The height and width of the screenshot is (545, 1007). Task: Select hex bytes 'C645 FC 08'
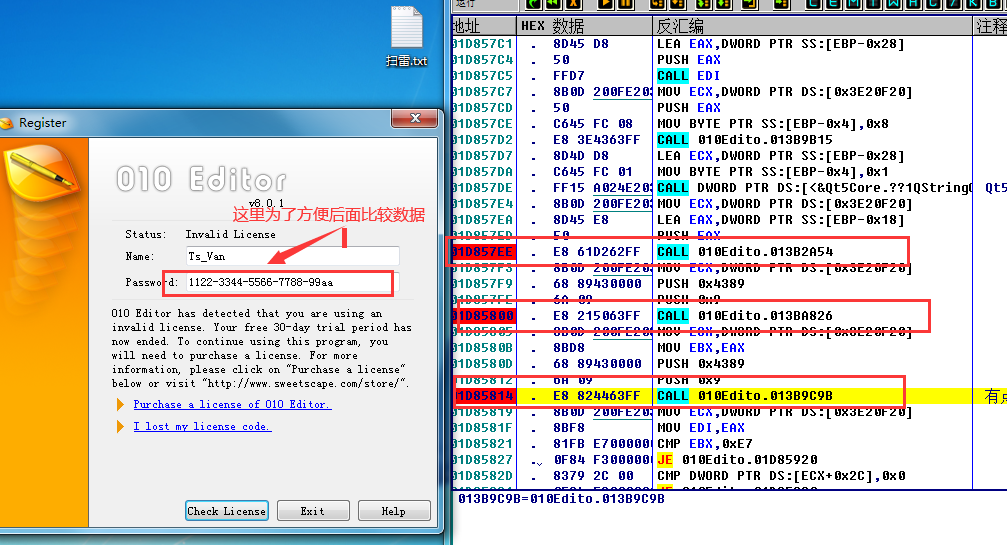point(593,124)
